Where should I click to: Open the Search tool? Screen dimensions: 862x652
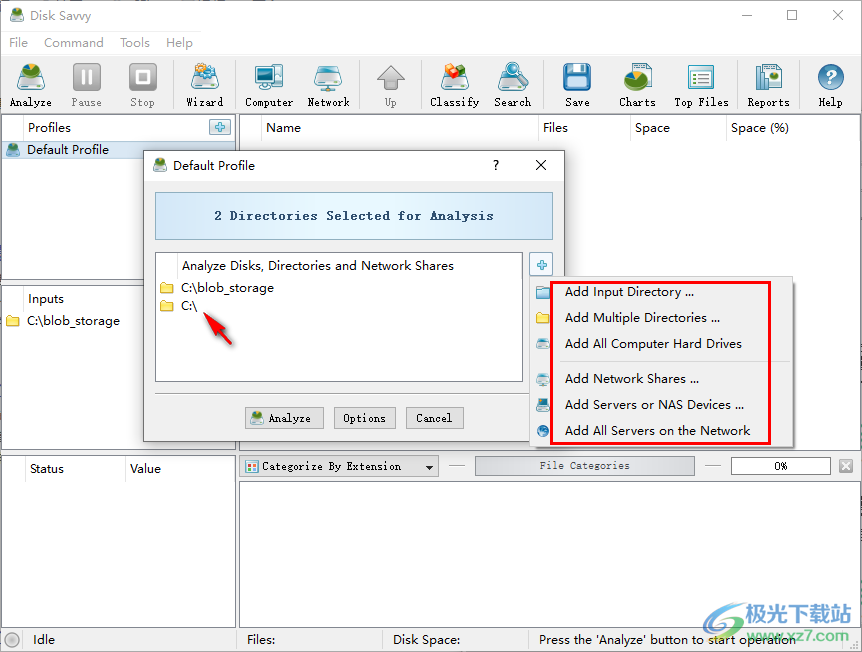[512, 85]
